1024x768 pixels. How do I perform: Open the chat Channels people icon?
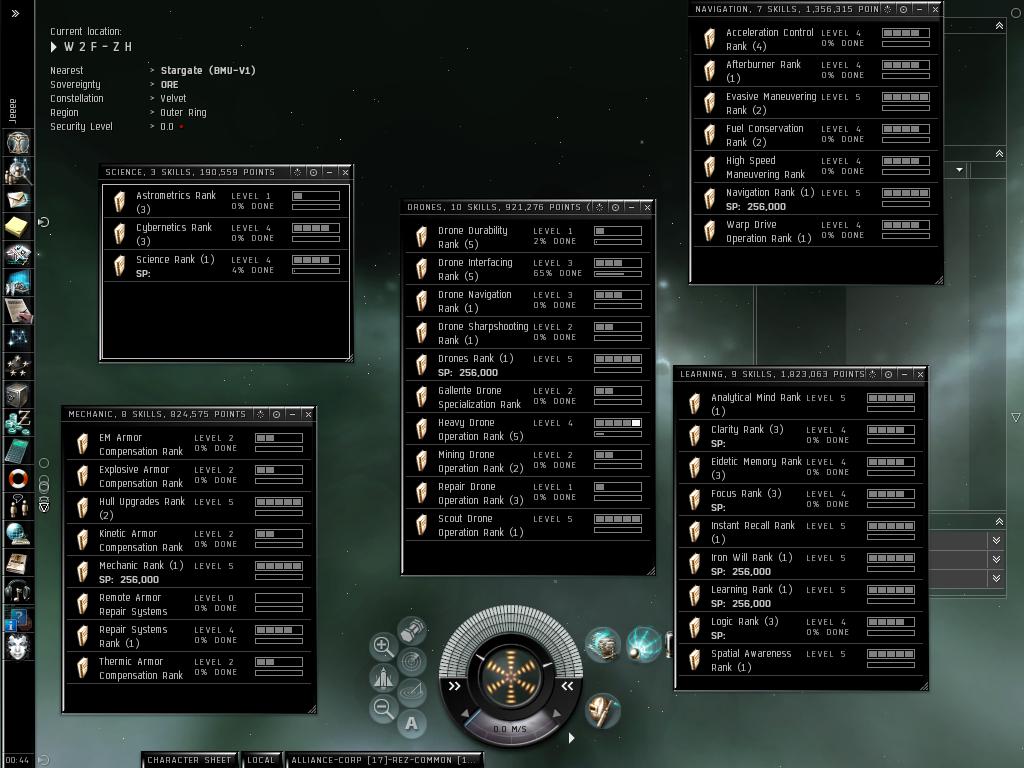tap(18, 507)
